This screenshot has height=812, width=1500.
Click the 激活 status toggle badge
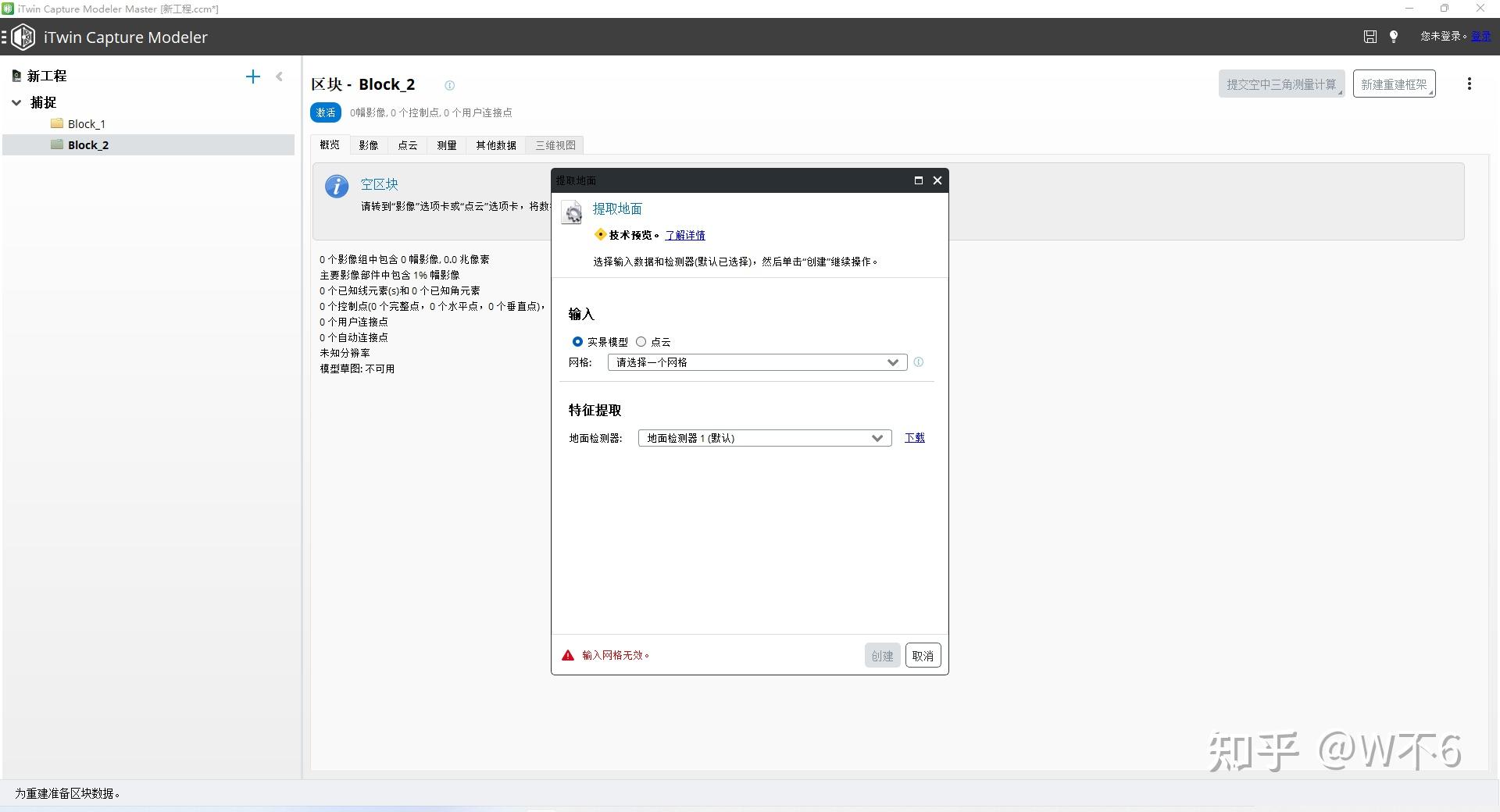pyautogui.click(x=326, y=112)
